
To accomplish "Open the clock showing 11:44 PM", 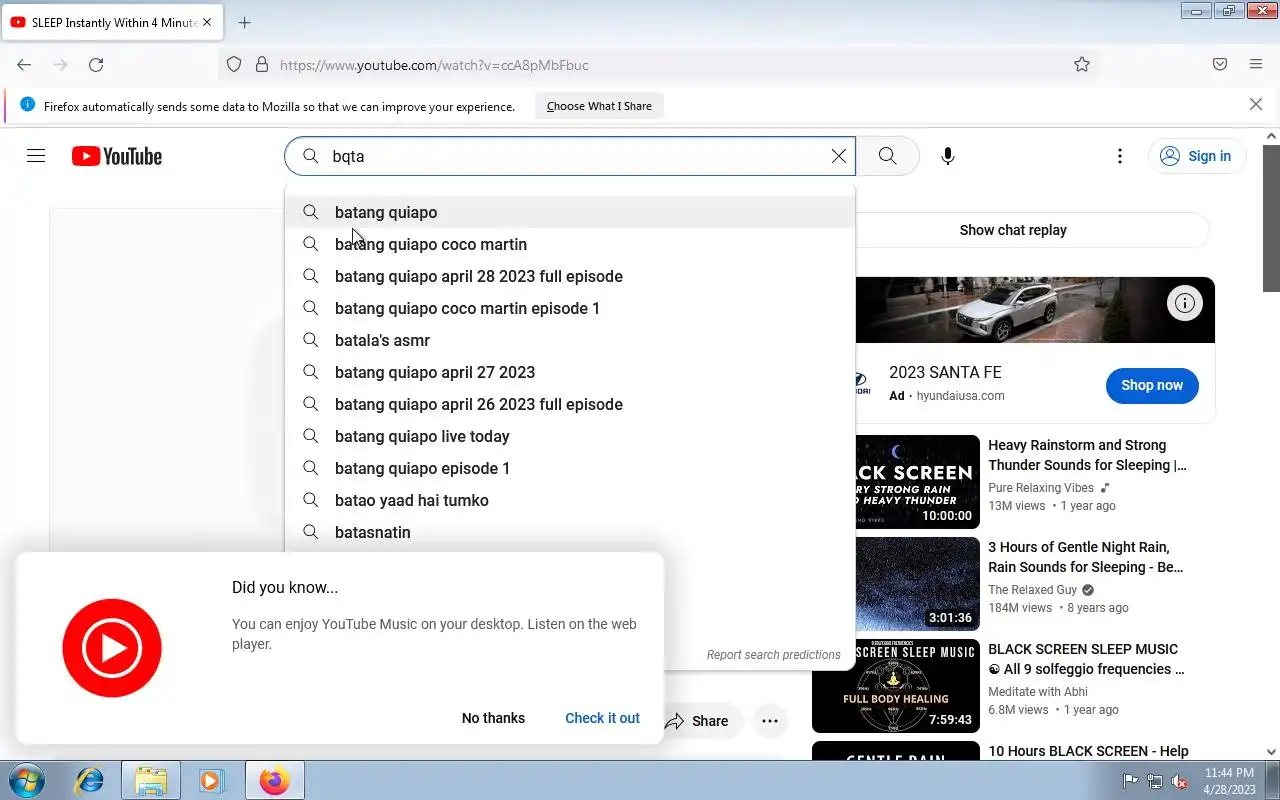I will pyautogui.click(x=1229, y=781).
